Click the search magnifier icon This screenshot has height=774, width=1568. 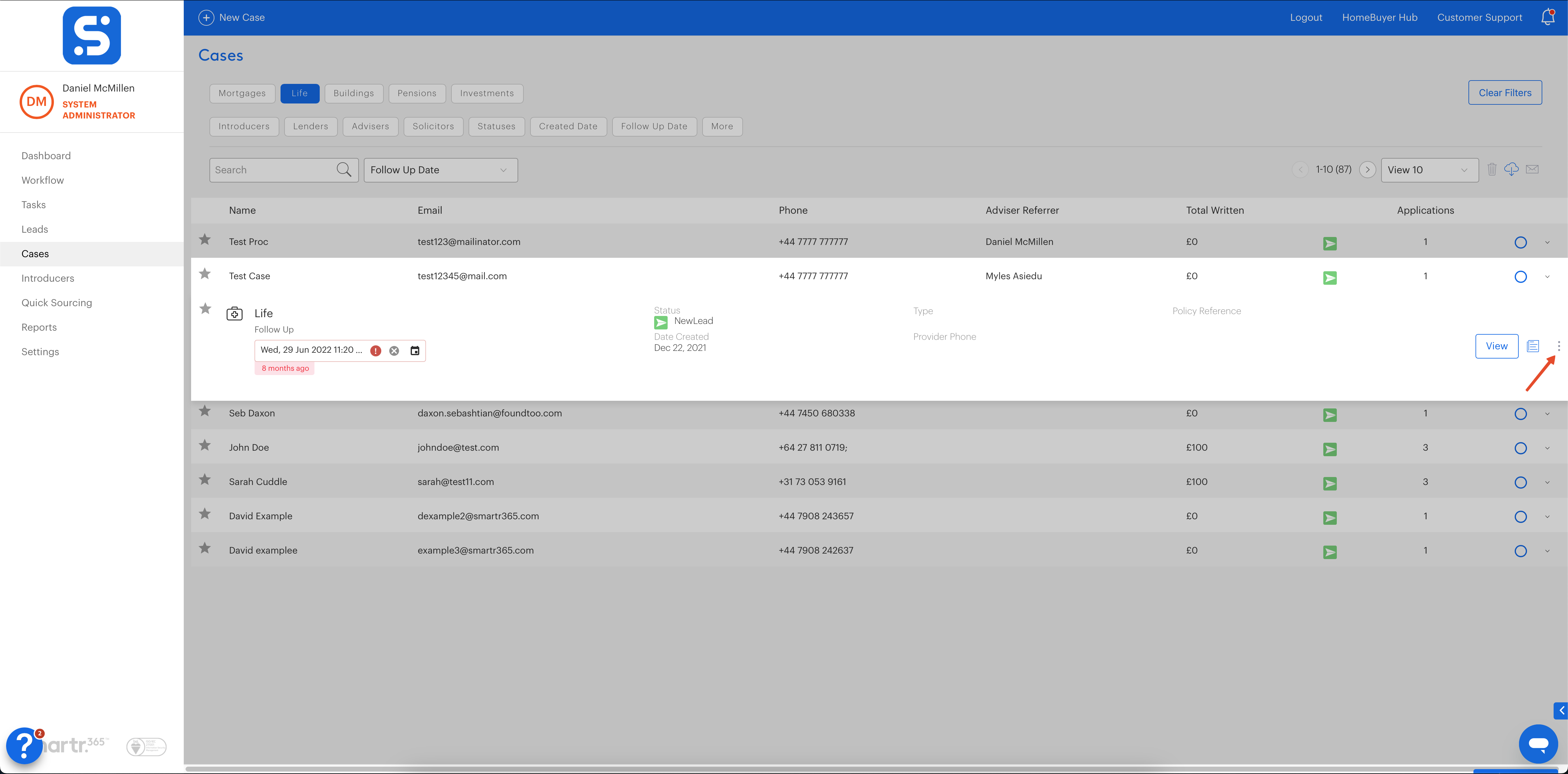point(344,170)
